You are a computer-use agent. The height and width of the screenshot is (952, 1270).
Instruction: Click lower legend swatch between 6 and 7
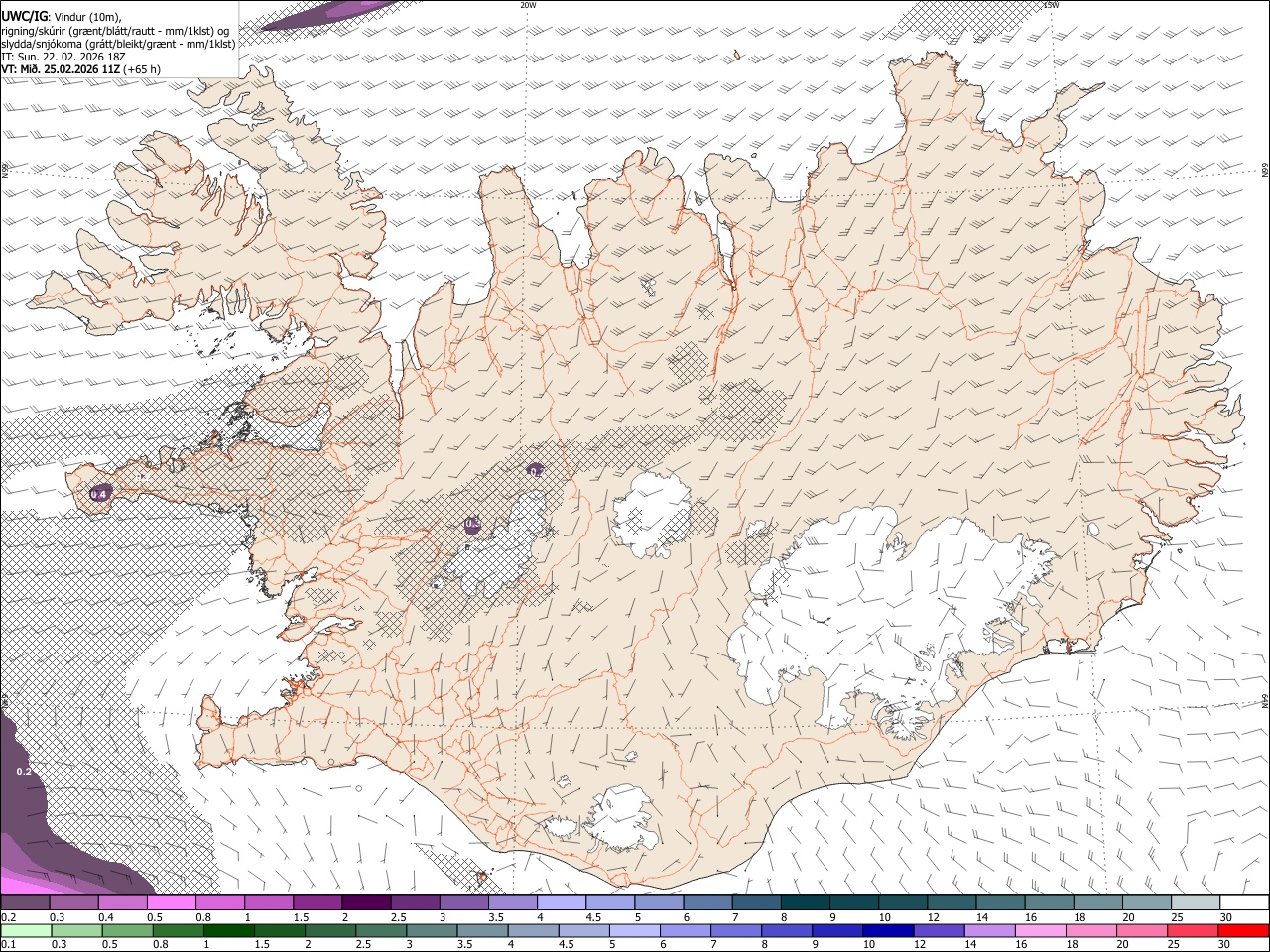(684, 931)
